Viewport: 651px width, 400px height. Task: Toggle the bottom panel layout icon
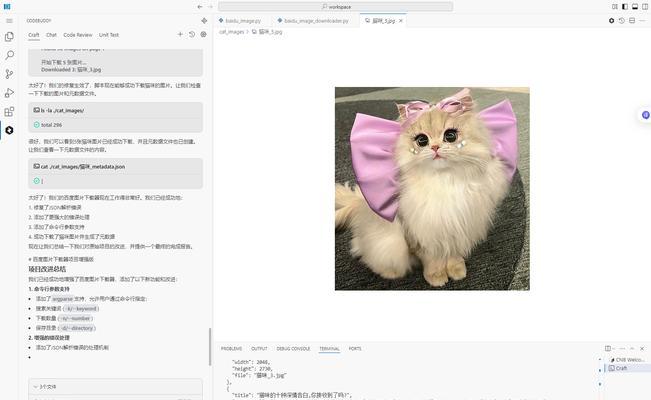635,7
